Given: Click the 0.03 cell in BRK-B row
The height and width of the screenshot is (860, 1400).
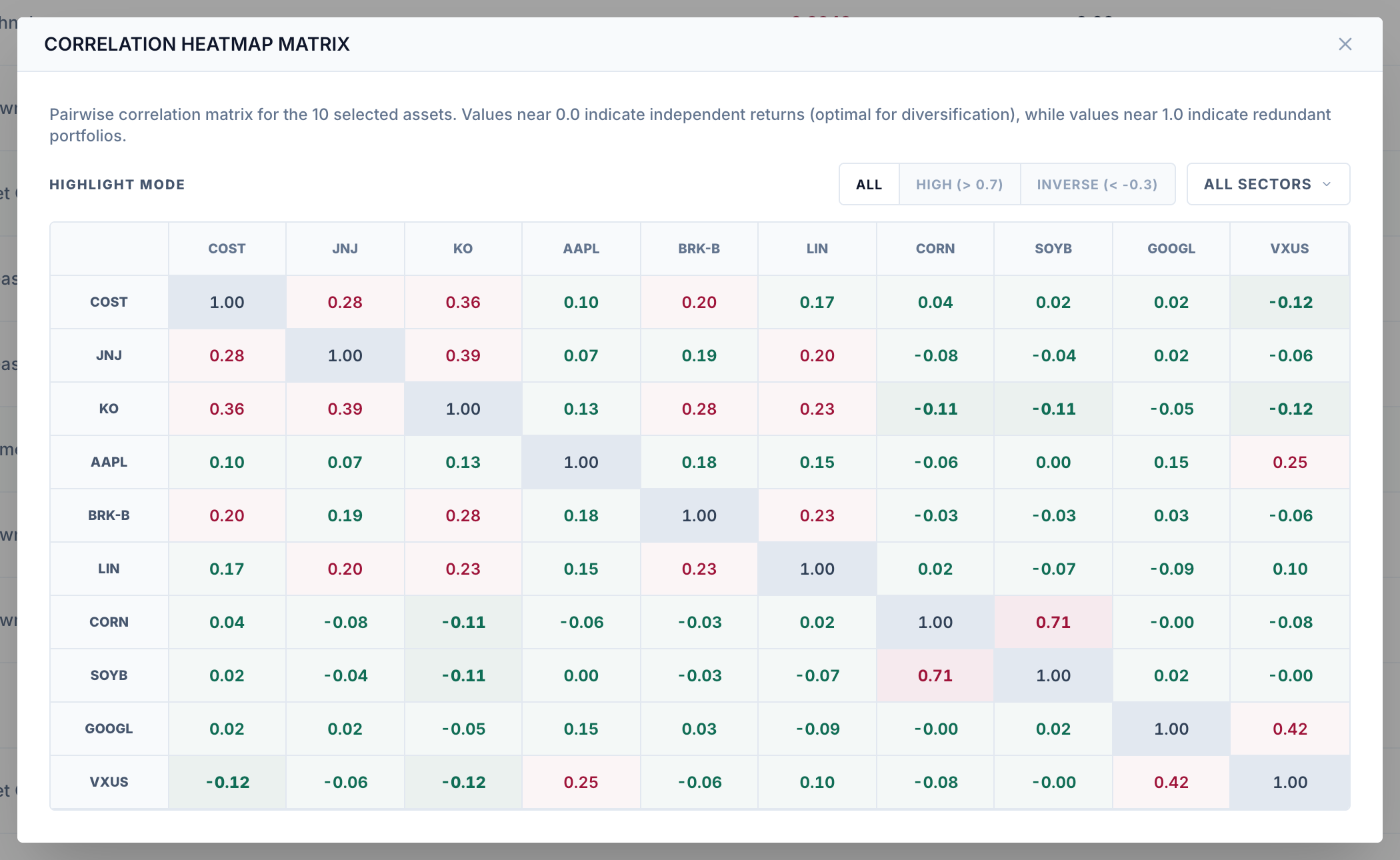Looking at the screenshot, I should tap(1171, 515).
